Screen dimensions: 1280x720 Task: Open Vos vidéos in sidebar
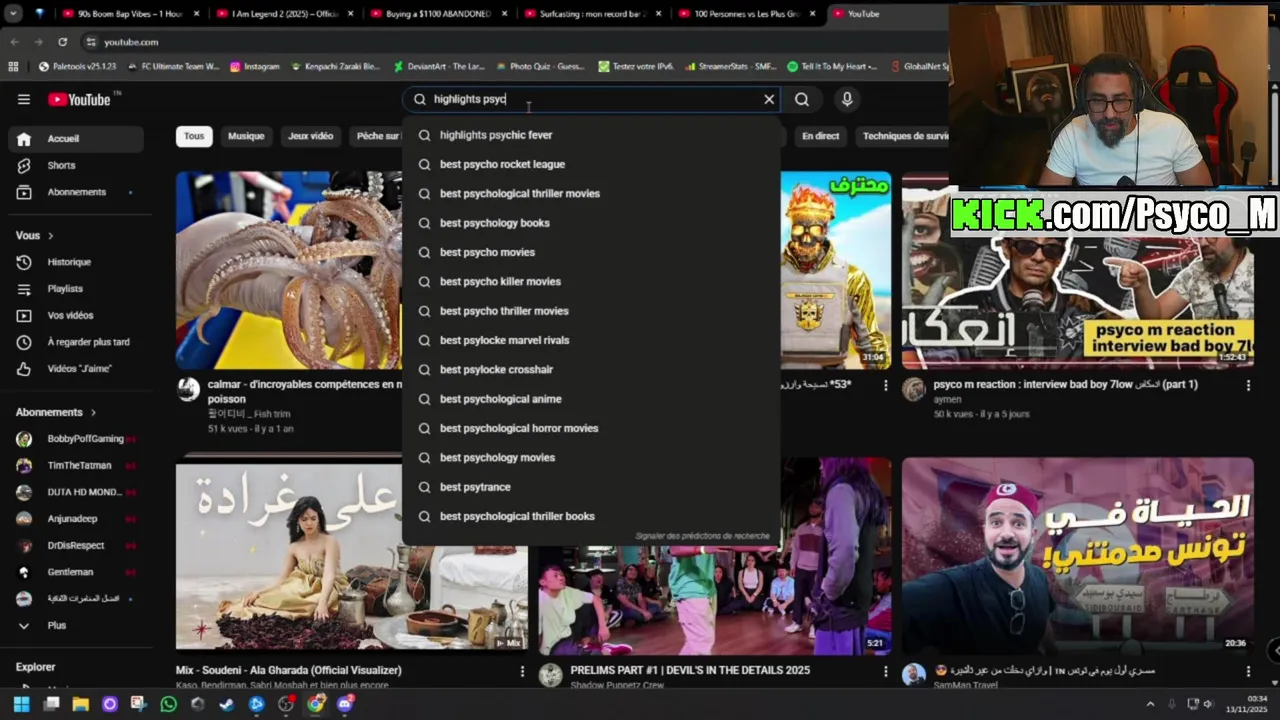(76, 315)
